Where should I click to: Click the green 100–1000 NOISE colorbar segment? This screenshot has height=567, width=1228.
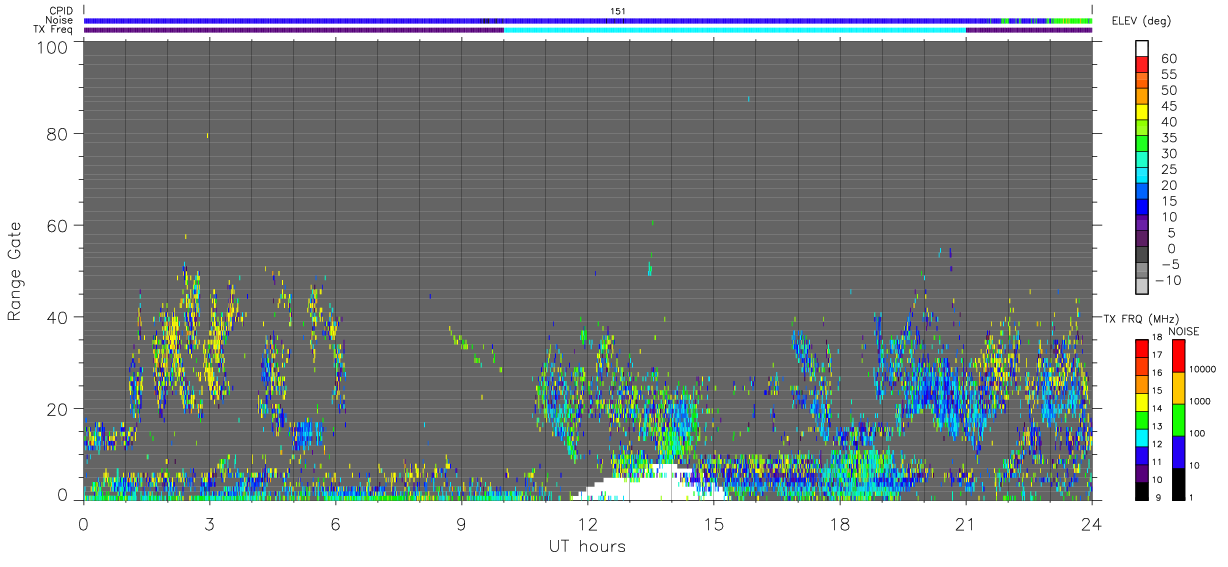point(1177,420)
